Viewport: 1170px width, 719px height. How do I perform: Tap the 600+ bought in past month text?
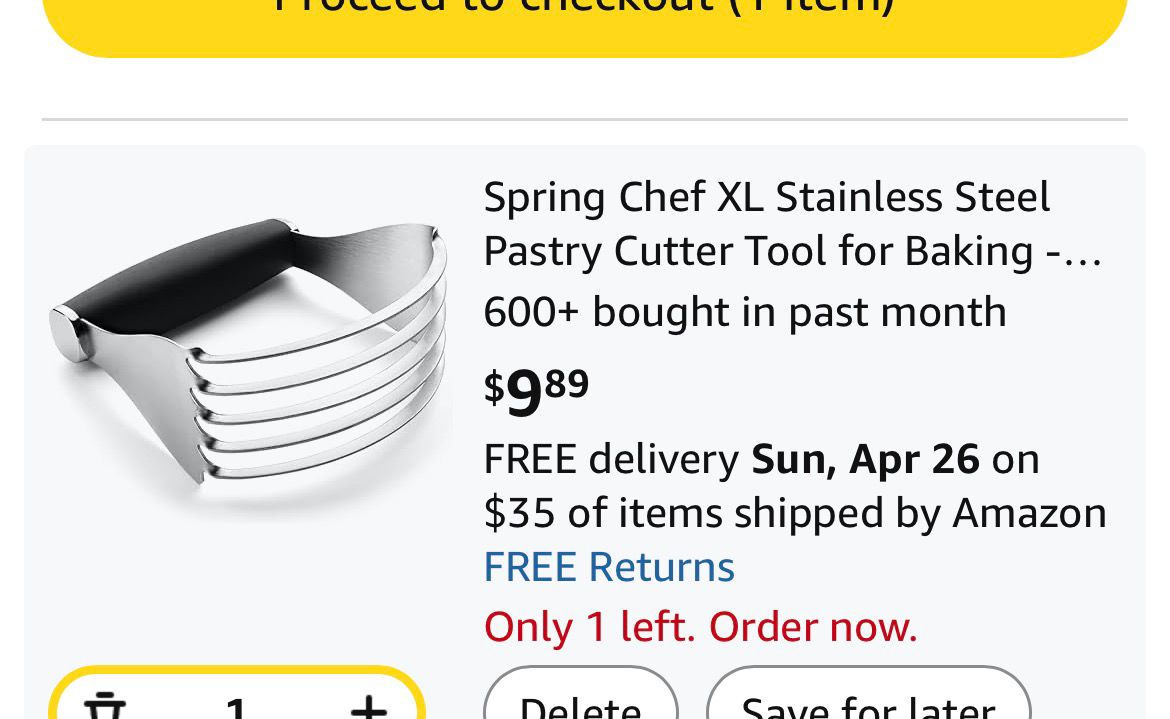[744, 312]
